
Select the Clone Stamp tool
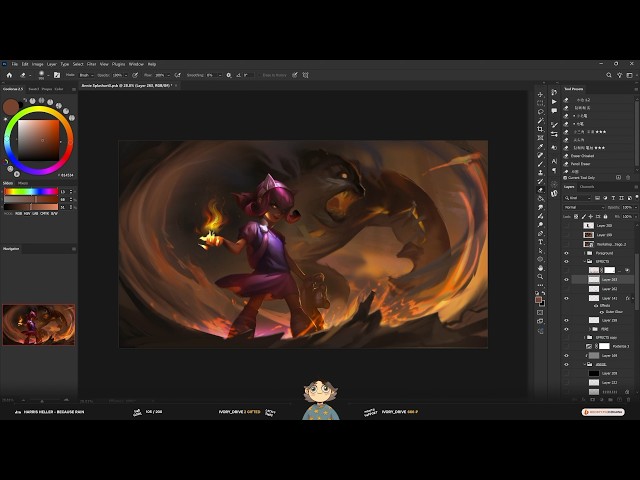[x=540, y=173]
